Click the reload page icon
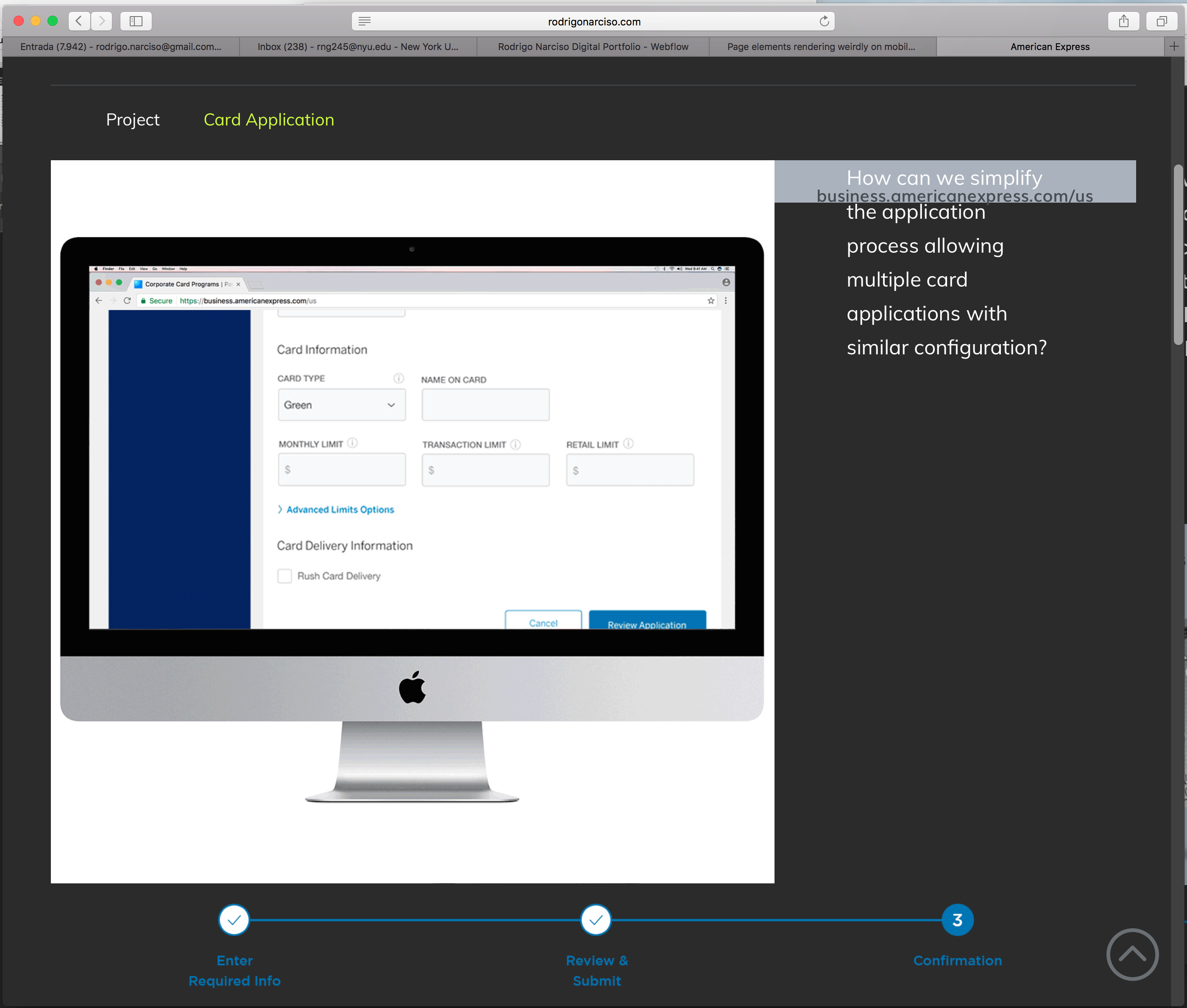Image resolution: width=1187 pixels, height=1008 pixels. tap(824, 21)
